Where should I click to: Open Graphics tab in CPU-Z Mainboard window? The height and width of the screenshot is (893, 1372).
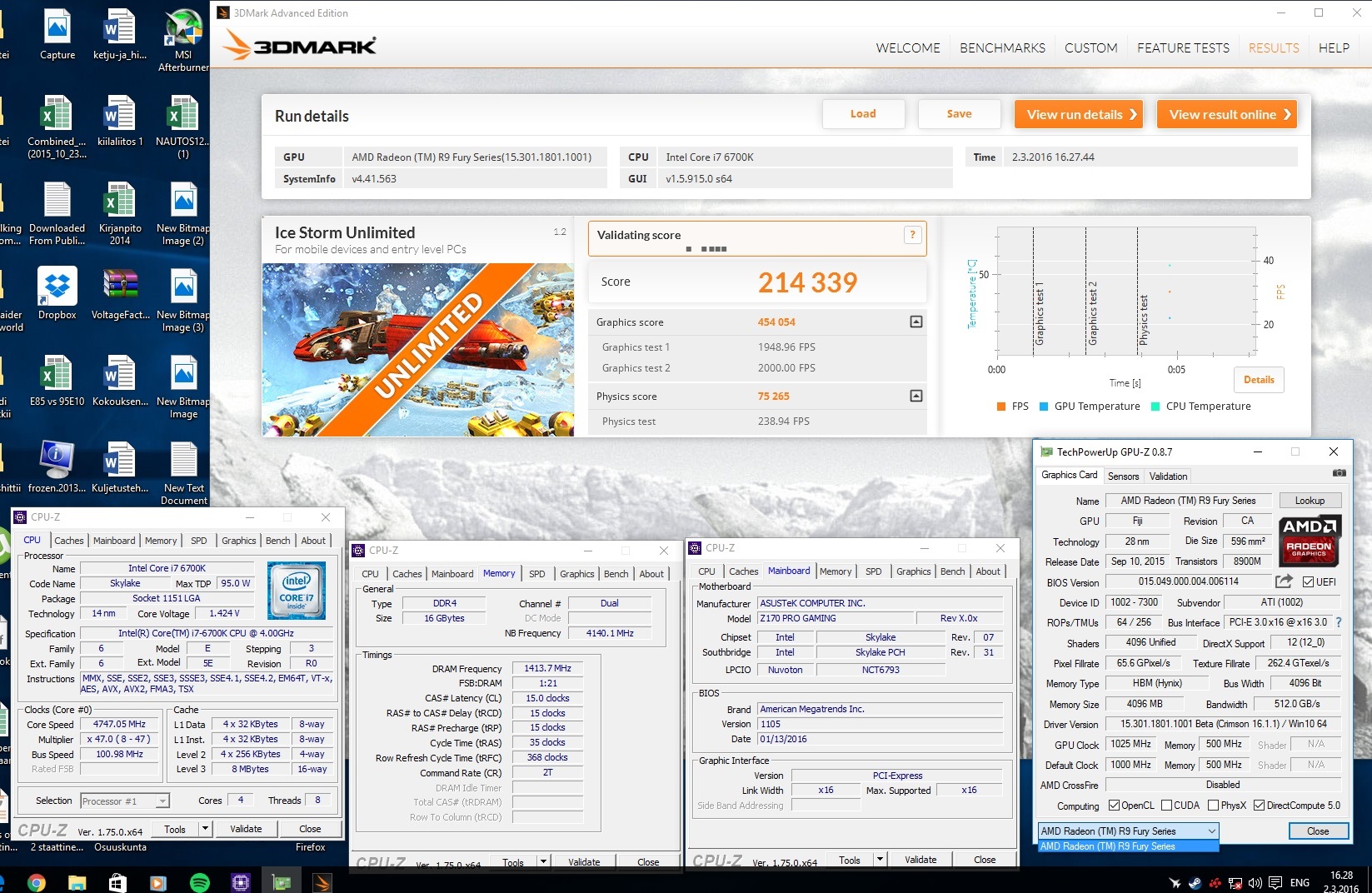tap(913, 571)
